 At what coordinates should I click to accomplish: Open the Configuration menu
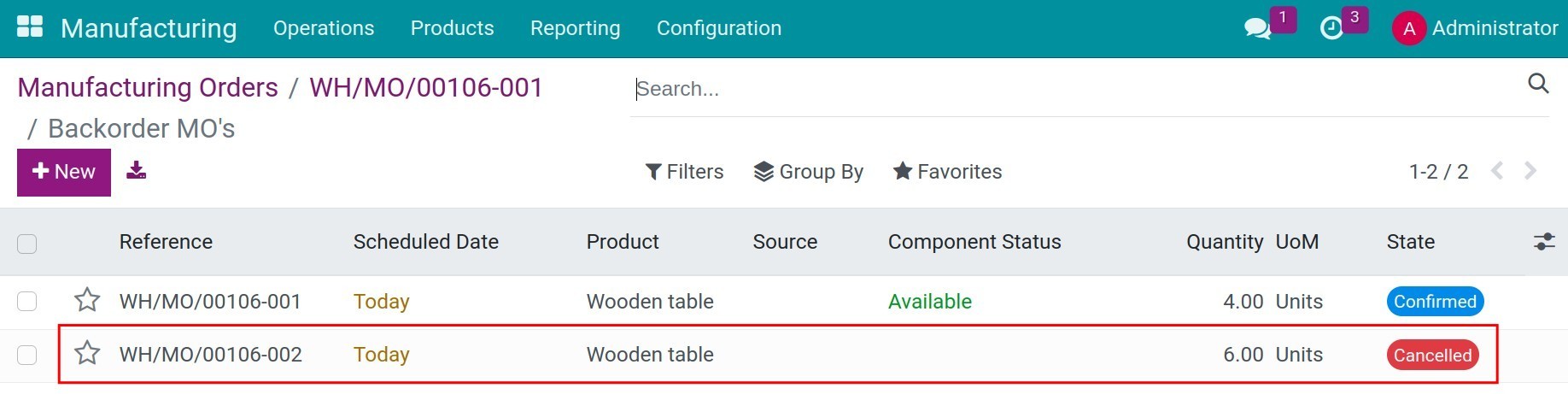pos(719,28)
